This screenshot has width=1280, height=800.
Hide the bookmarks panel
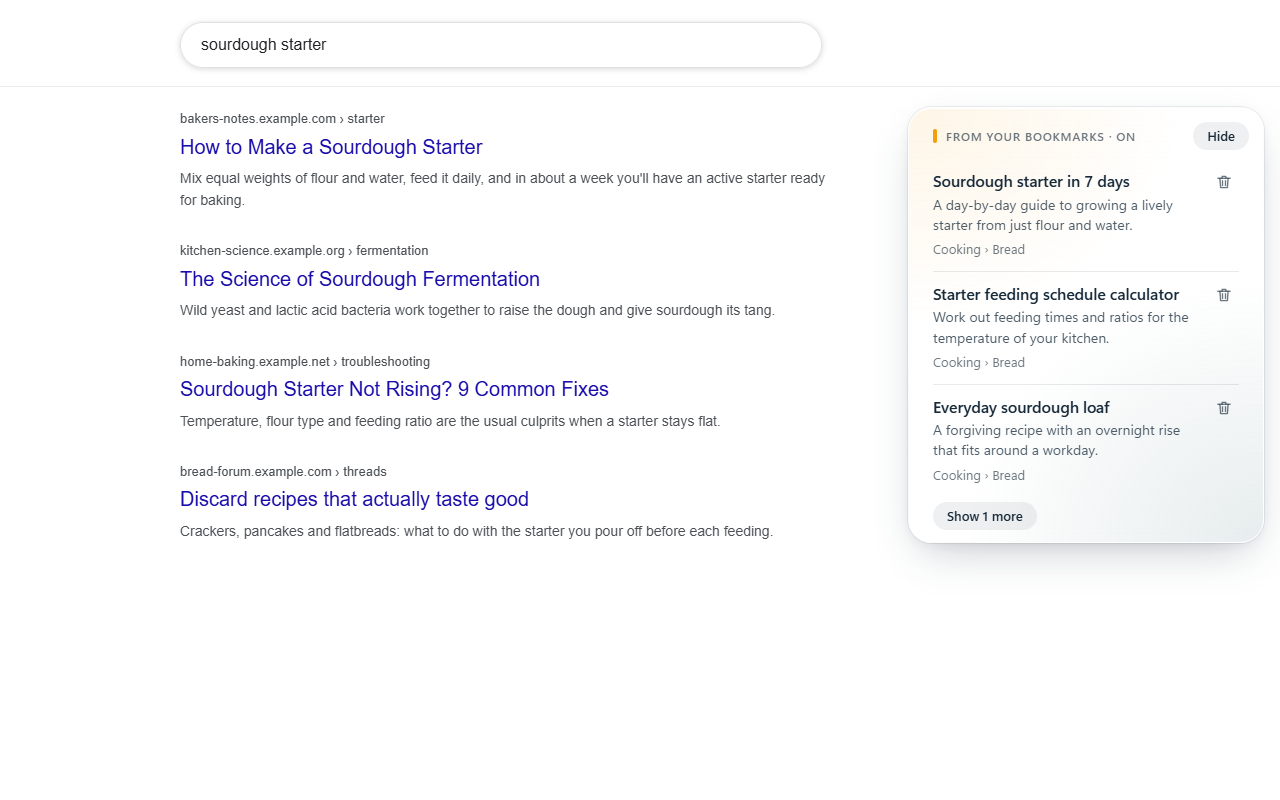click(1221, 137)
